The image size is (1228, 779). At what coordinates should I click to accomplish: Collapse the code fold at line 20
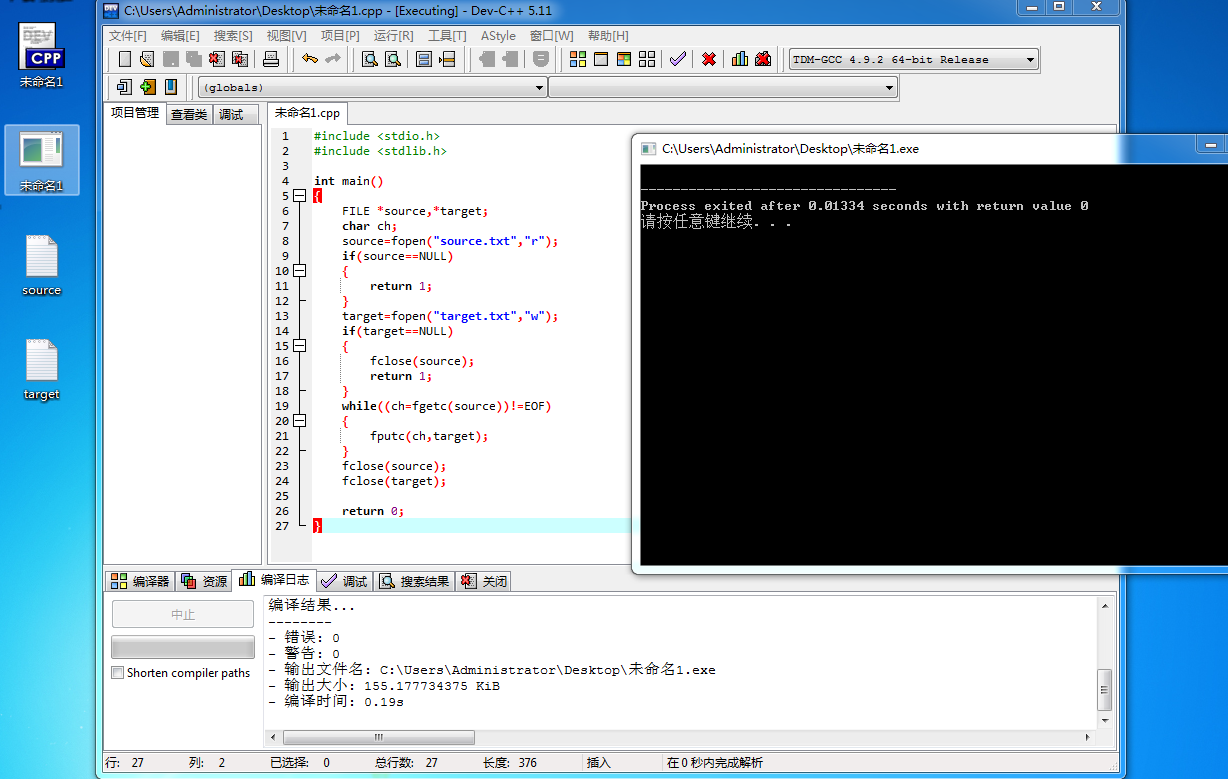point(299,421)
